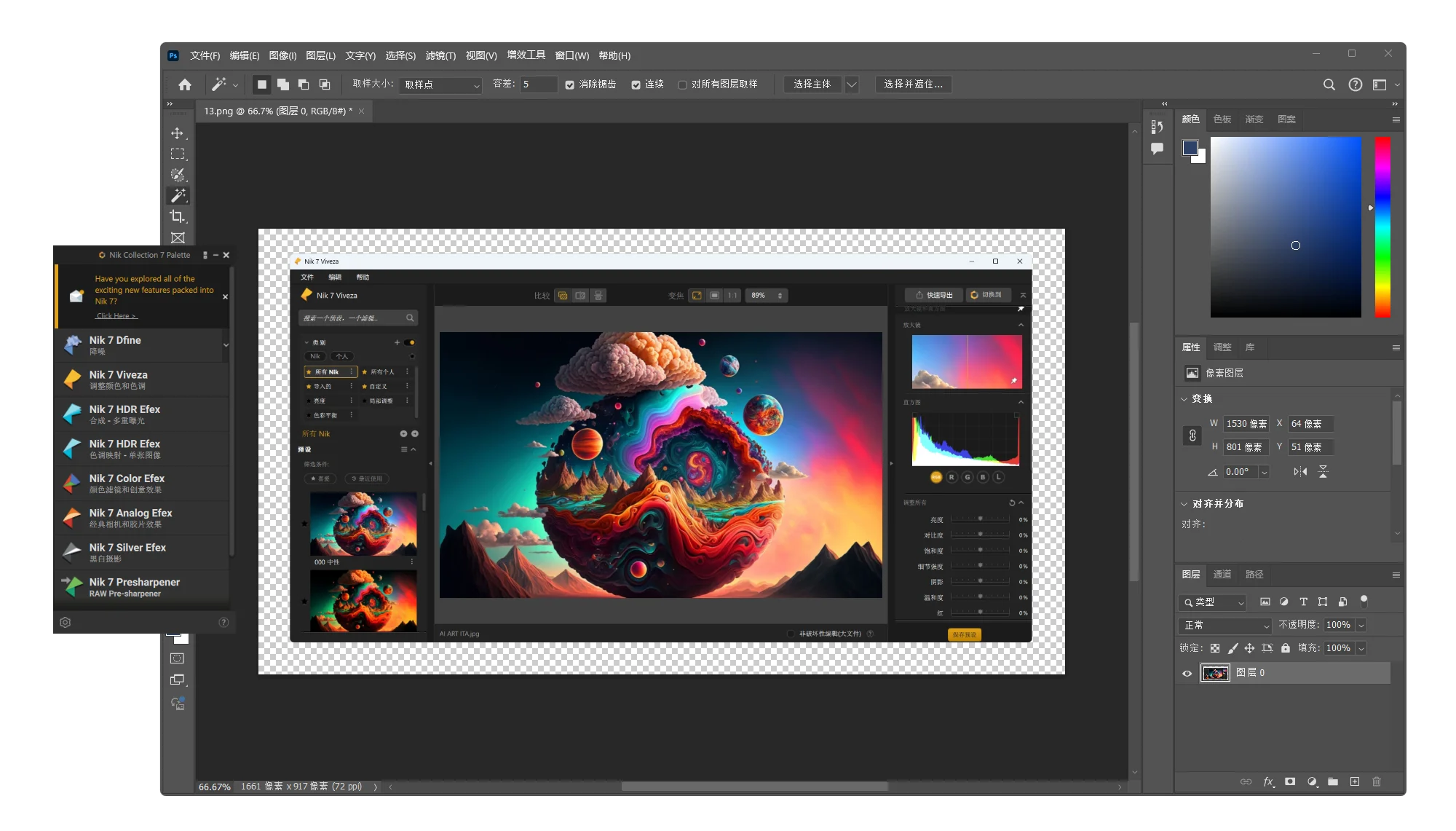Choose Add to Selection mode icon

(x=283, y=84)
